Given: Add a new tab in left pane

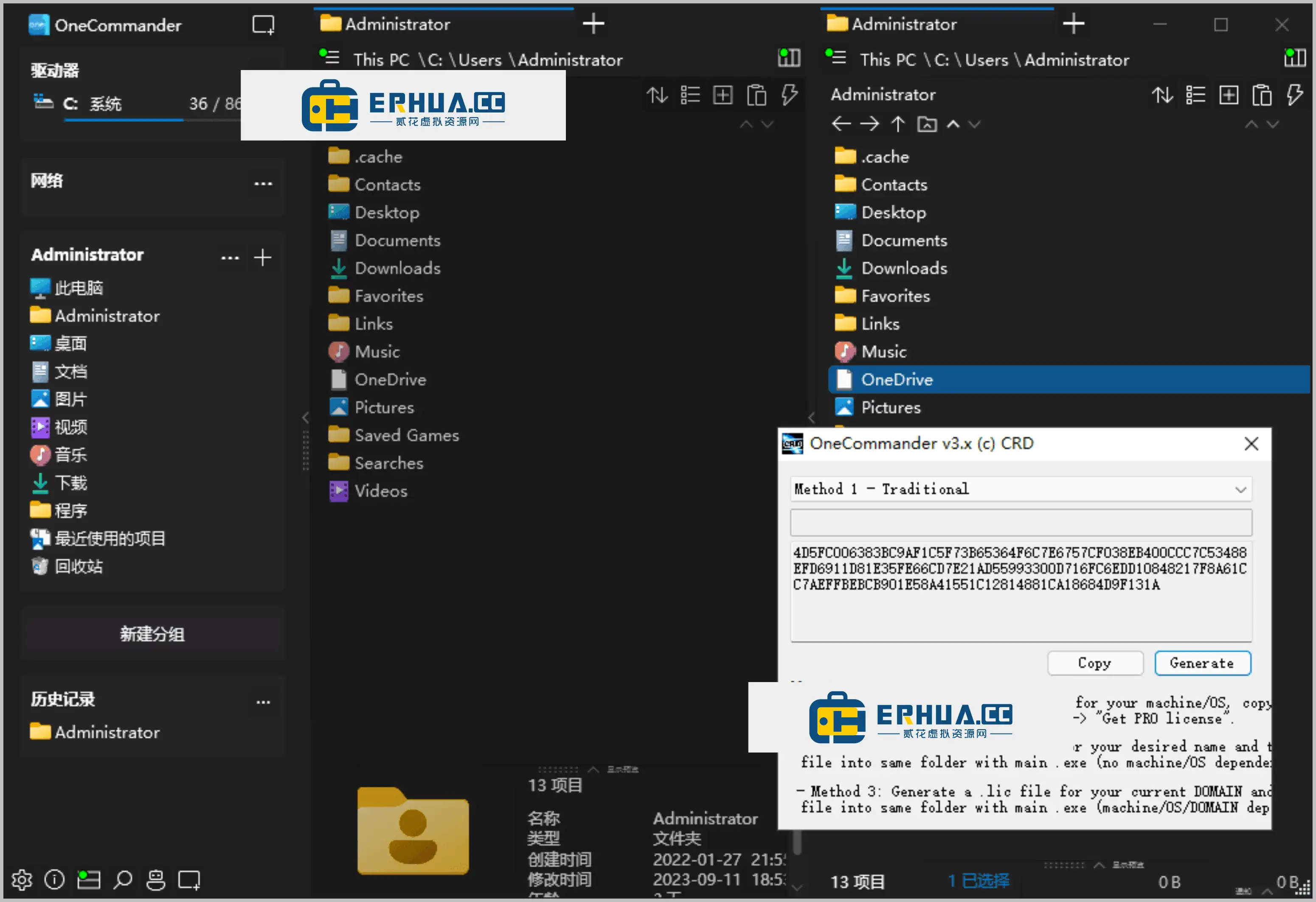Looking at the screenshot, I should (x=593, y=24).
